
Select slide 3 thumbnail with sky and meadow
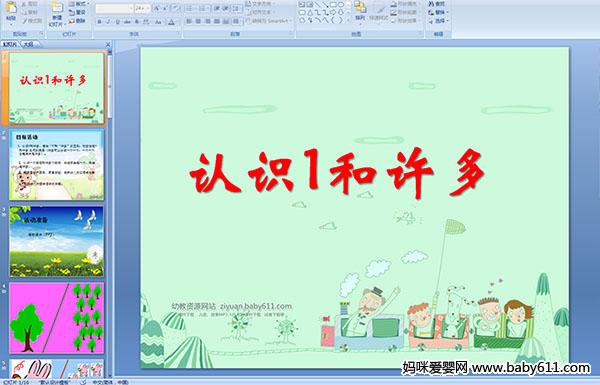(57, 241)
